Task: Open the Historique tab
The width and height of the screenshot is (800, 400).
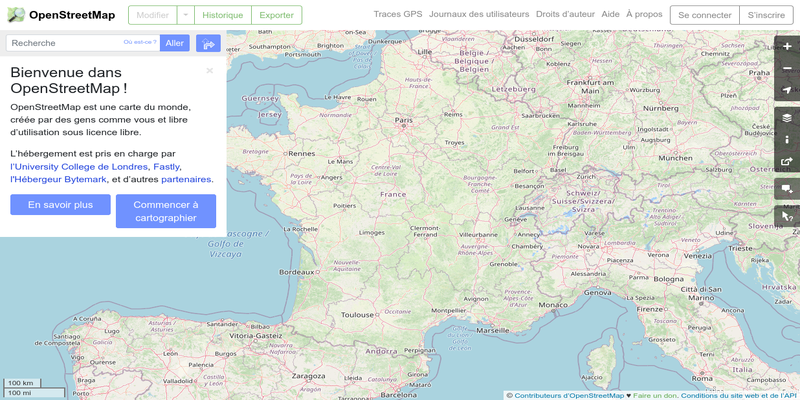Action: [x=222, y=15]
